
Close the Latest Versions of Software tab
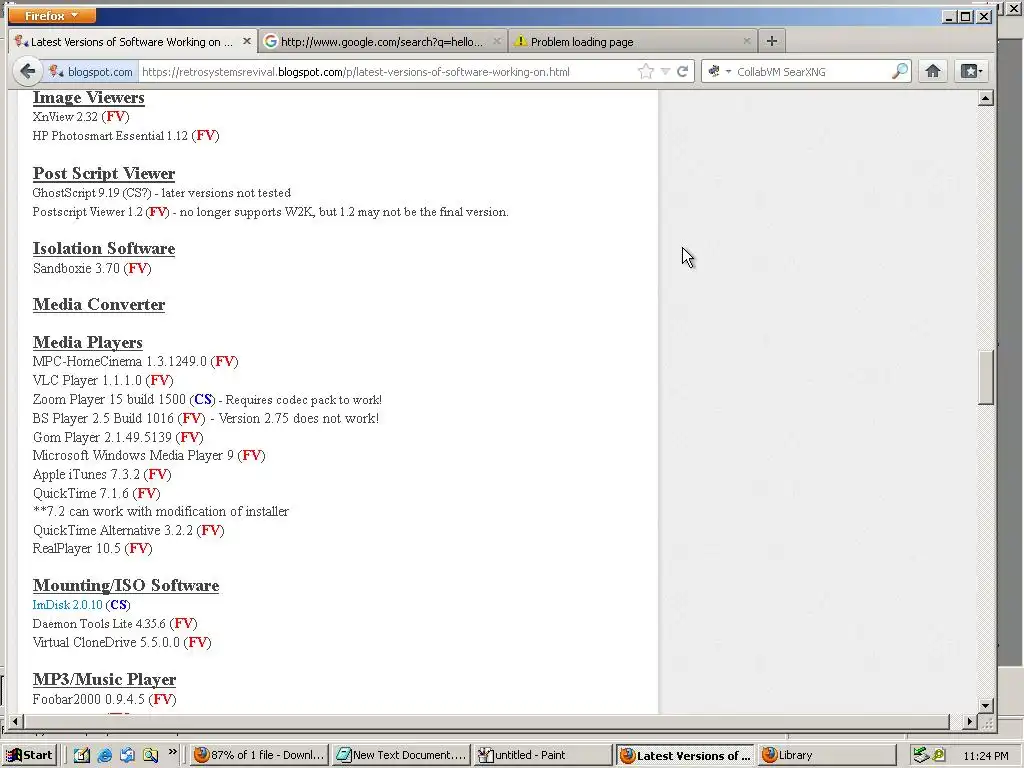247,41
